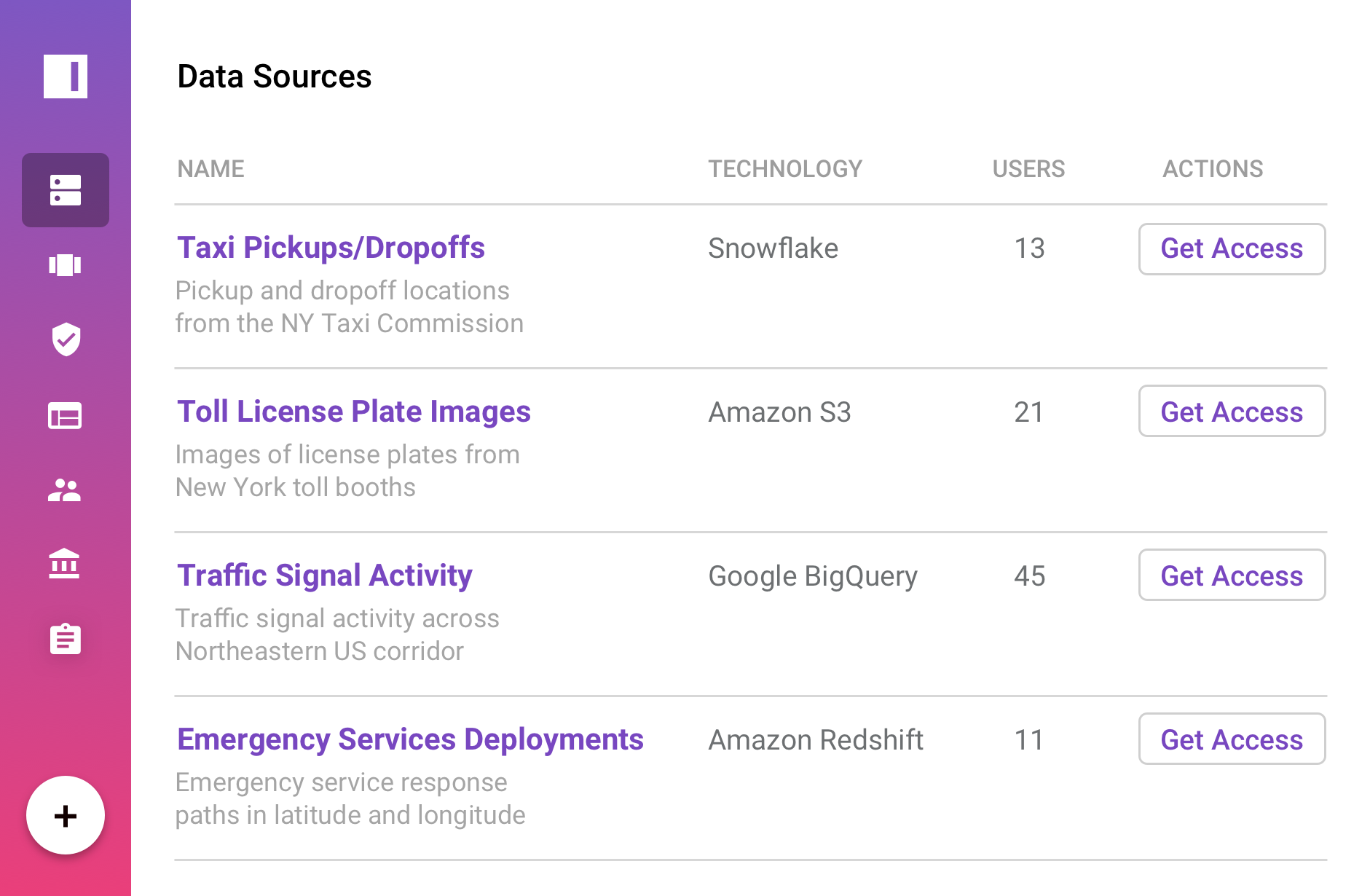
Task: Click the carousel view sidebar icon
Action: click(x=66, y=265)
